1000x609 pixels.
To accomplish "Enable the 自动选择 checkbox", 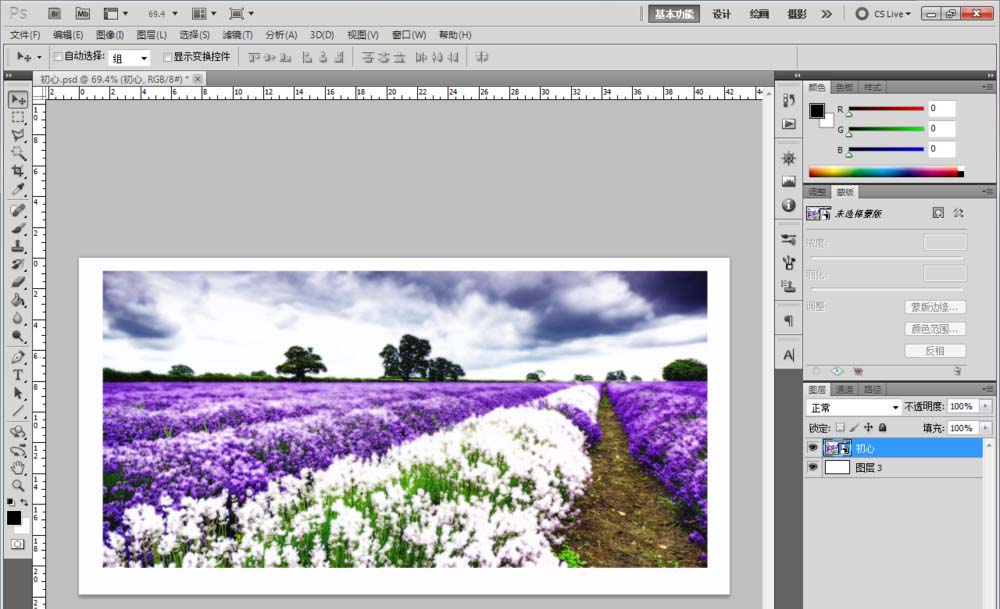I will pos(58,57).
